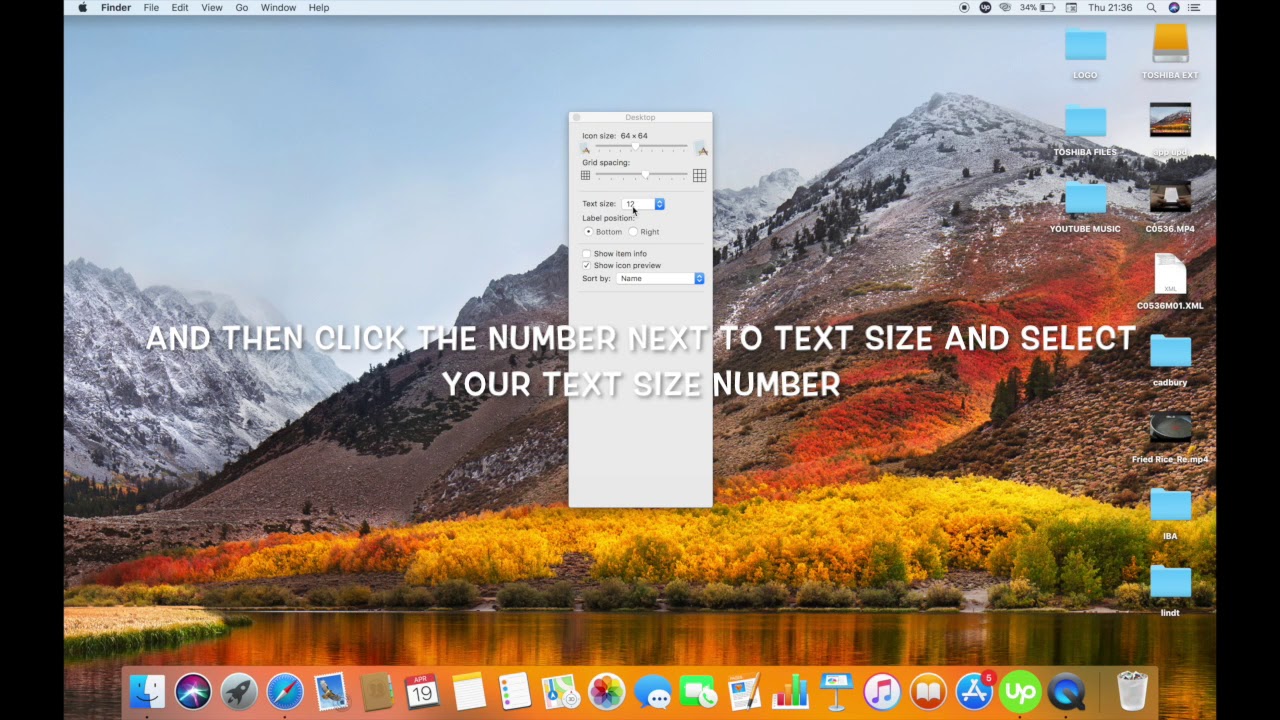Select the largest grid spacing icon
This screenshot has width=1280, height=720.
point(699,176)
